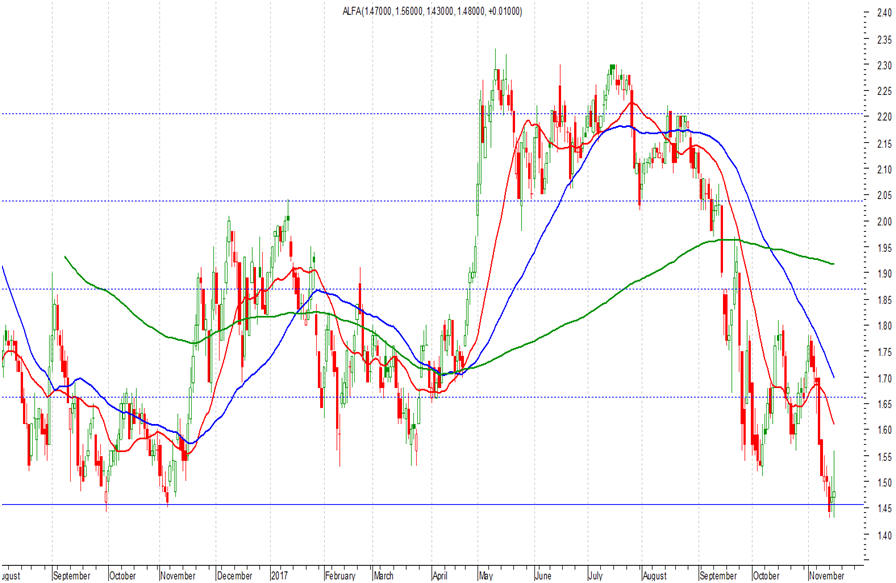Click the December label on the time axis
Screen dimensions: 896x583
coord(235,576)
